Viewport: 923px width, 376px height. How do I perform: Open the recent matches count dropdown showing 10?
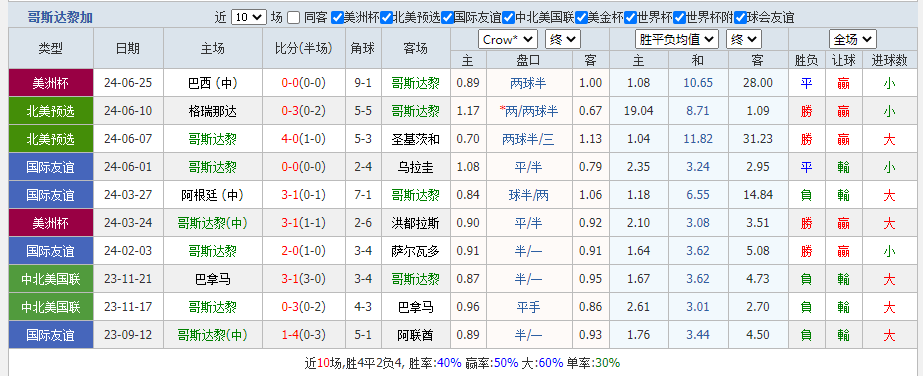pyautogui.click(x=249, y=18)
